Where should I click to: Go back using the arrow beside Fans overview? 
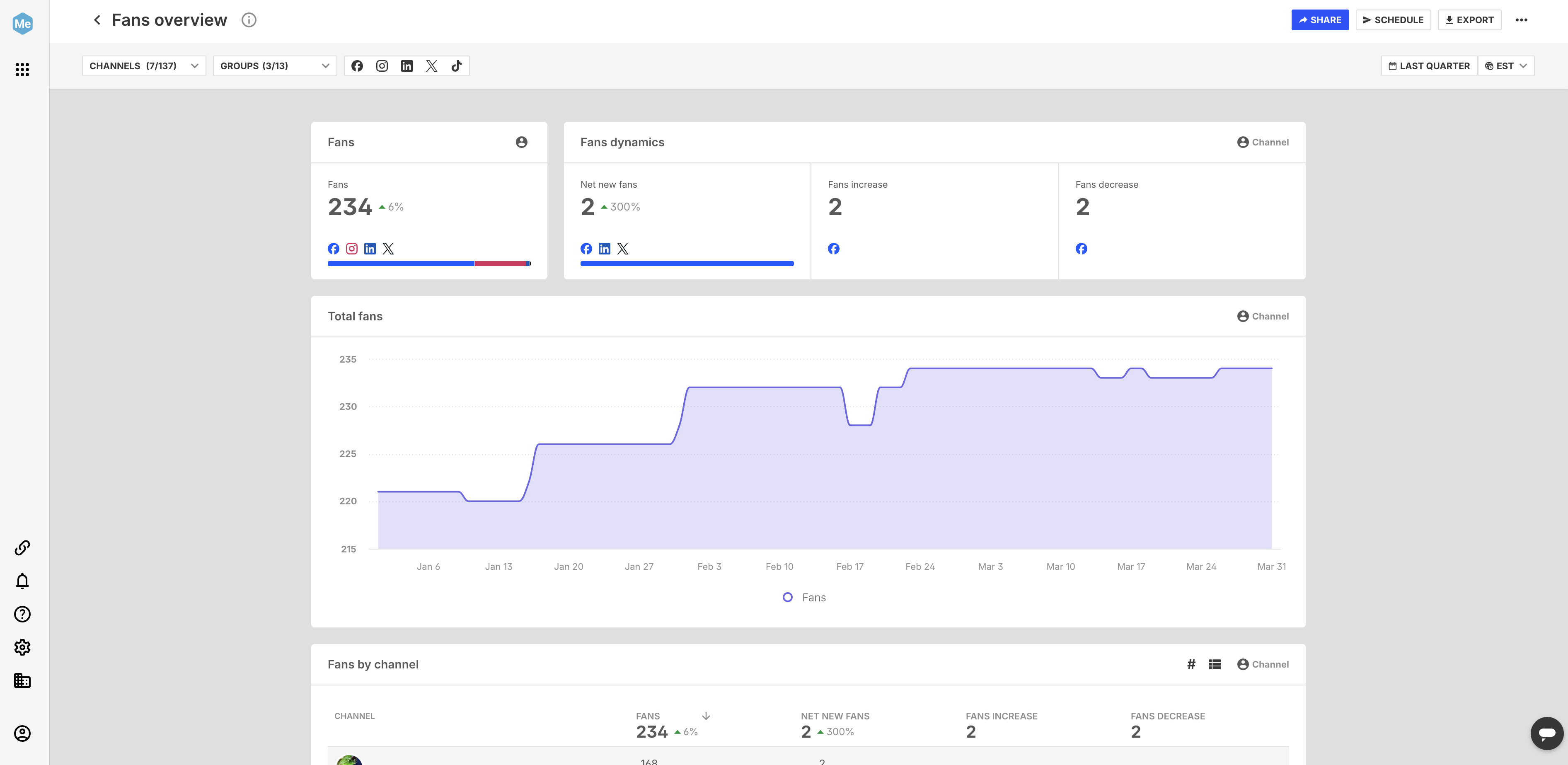click(x=97, y=20)
